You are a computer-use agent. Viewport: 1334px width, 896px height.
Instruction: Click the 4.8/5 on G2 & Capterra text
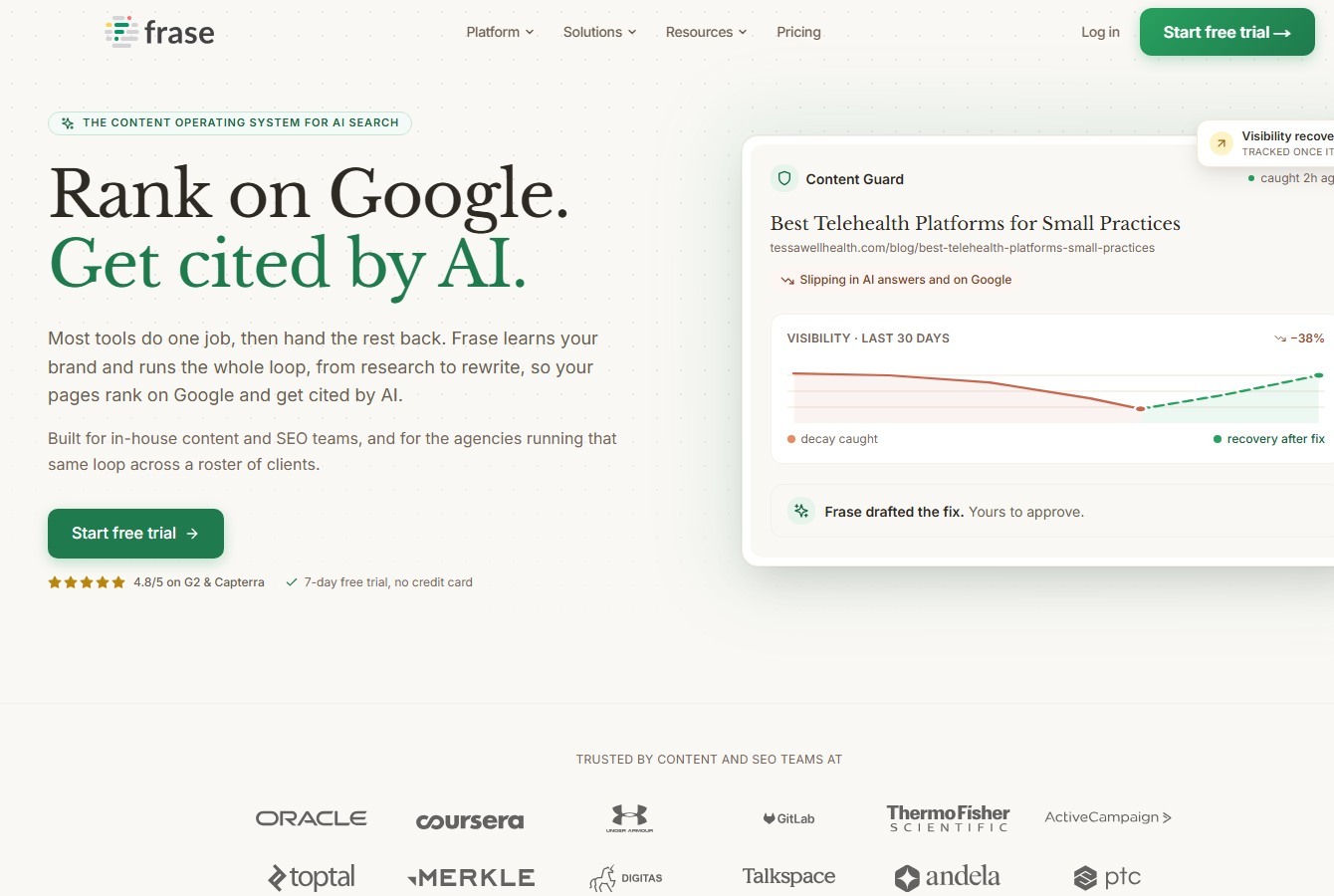coord(199,582)
